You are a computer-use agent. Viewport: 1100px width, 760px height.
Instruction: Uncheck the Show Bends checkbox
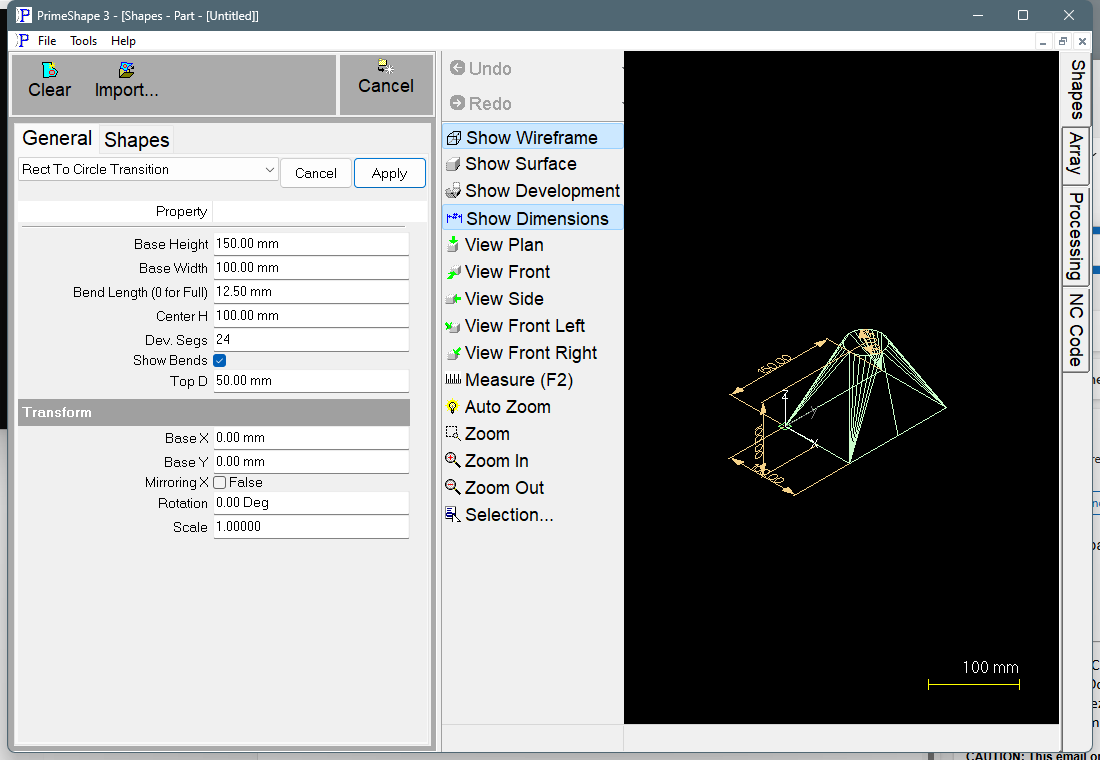pyautogui.click(x=220, y=361)
